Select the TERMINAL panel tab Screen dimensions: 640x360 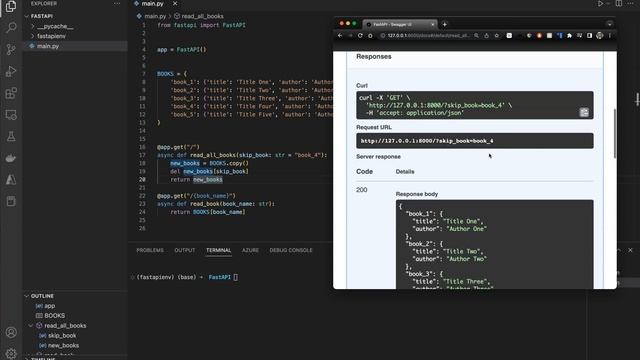(218, 250)
